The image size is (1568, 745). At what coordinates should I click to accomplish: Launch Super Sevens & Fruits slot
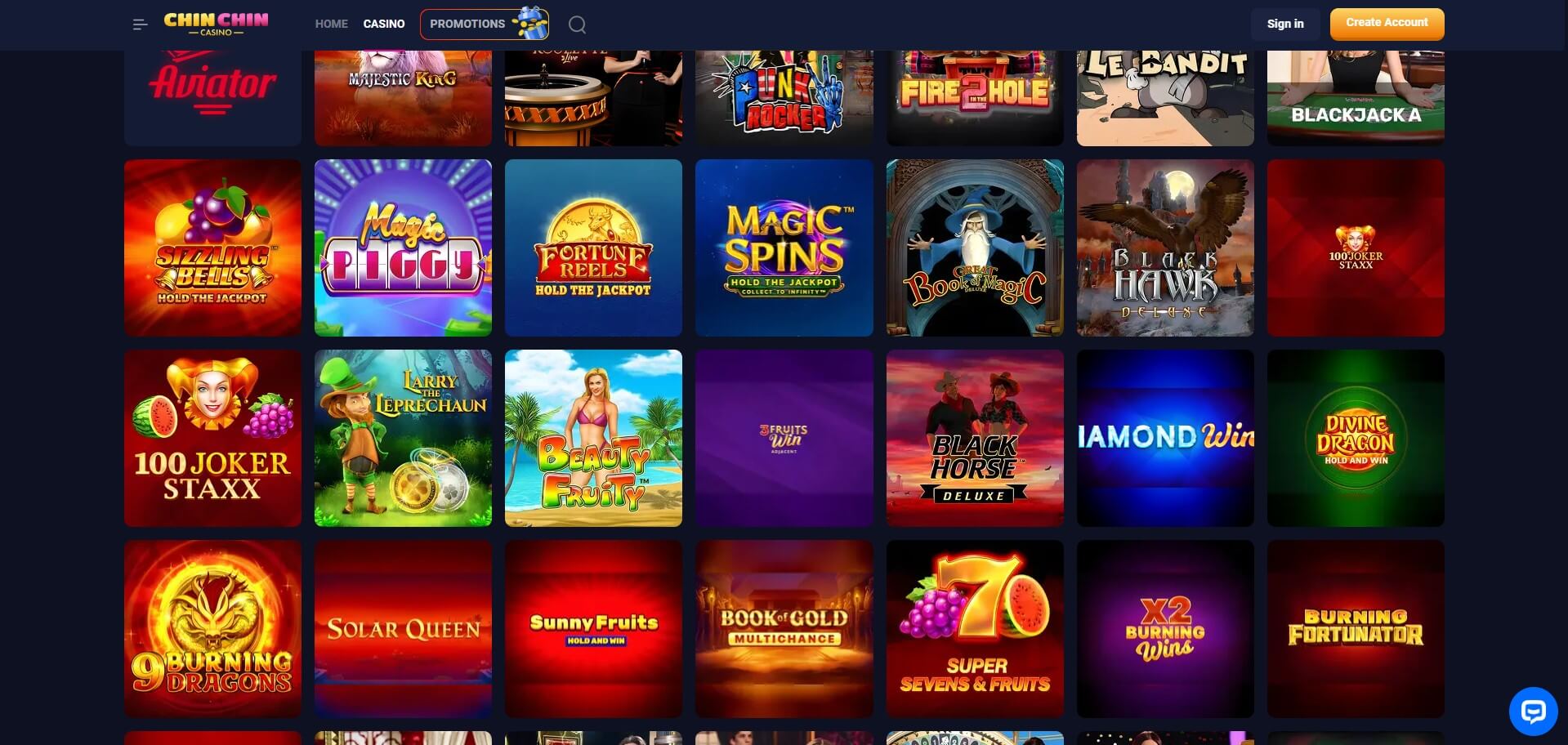click(975, 628)
